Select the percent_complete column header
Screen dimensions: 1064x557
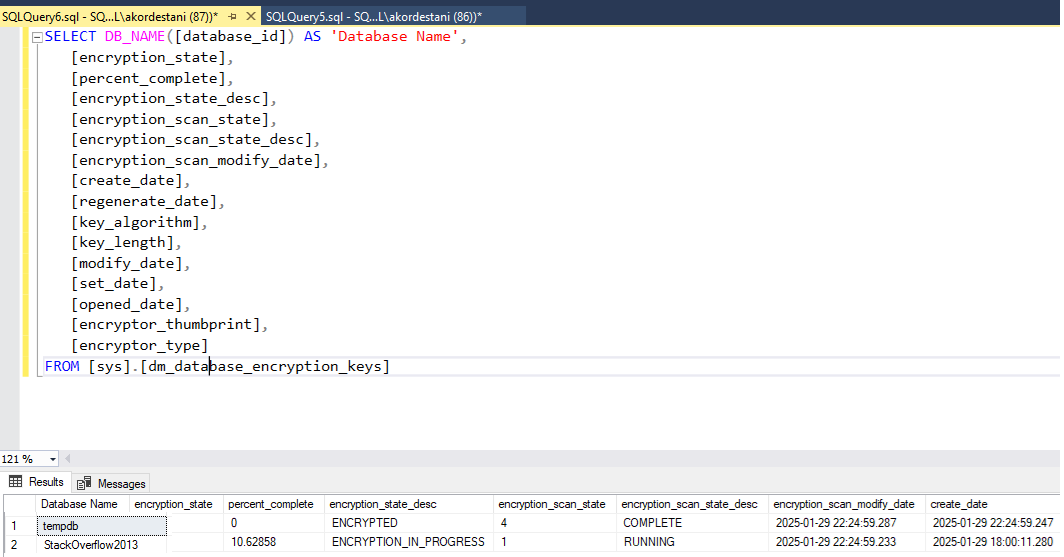click(x=271, y=504)
